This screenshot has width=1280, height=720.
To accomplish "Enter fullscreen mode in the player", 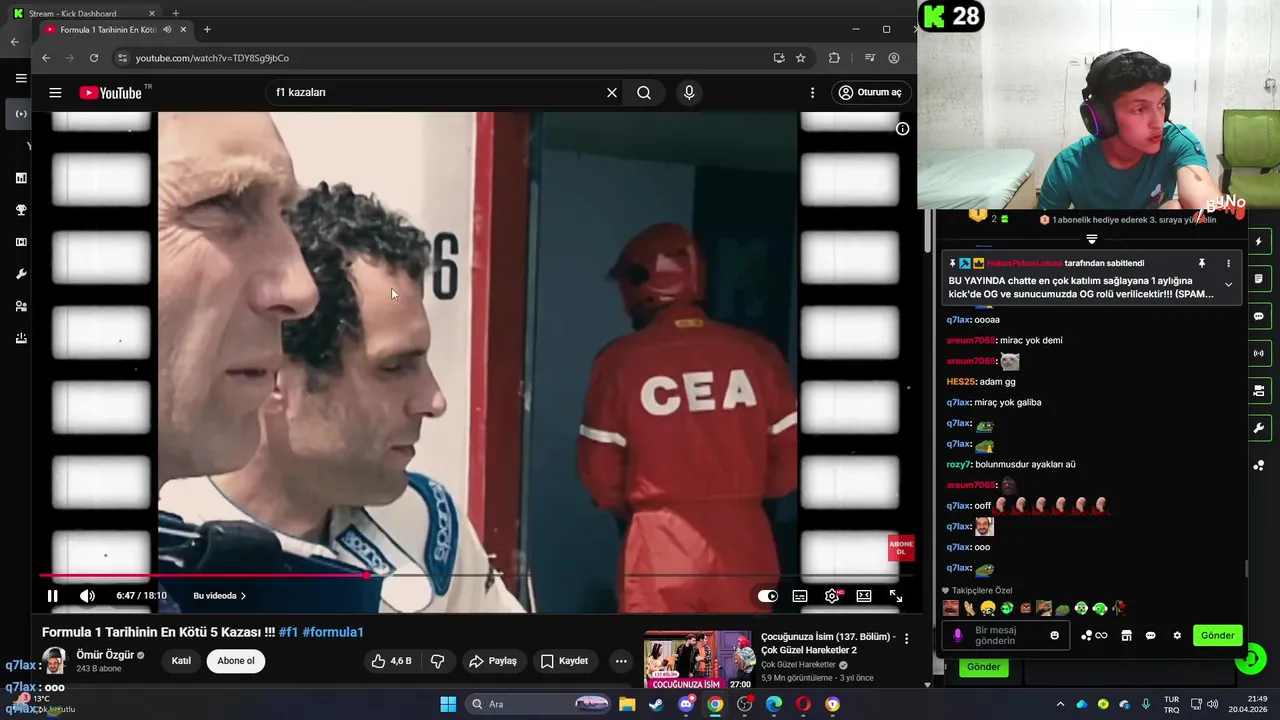I will [x=896, y=596].
